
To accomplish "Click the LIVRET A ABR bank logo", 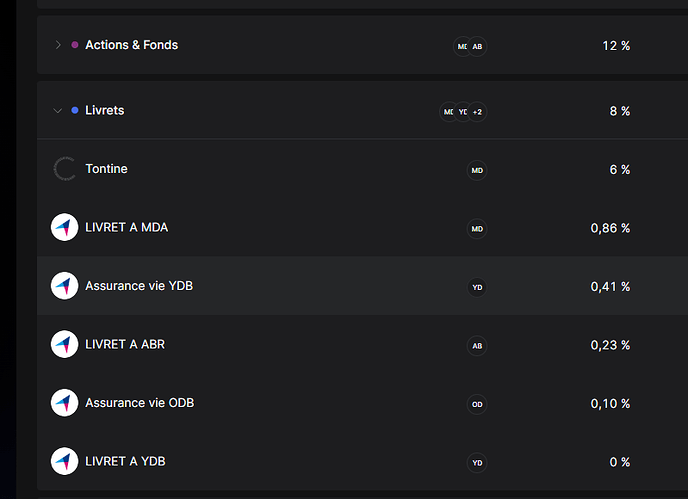I will point(64,344).
